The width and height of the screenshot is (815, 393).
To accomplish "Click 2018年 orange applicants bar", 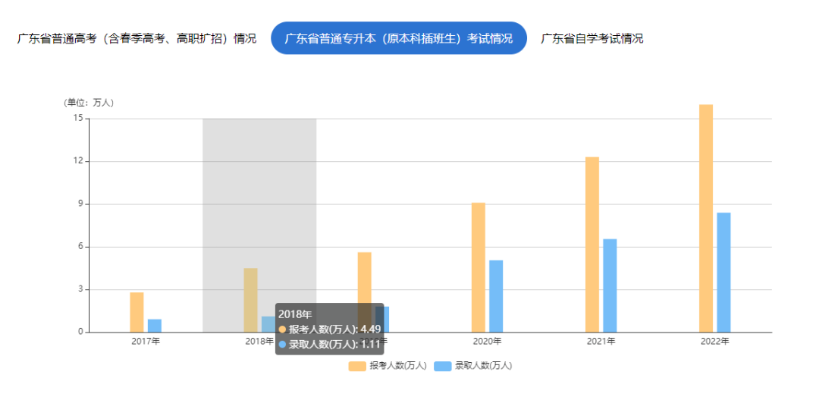I will tap(251, 300).
